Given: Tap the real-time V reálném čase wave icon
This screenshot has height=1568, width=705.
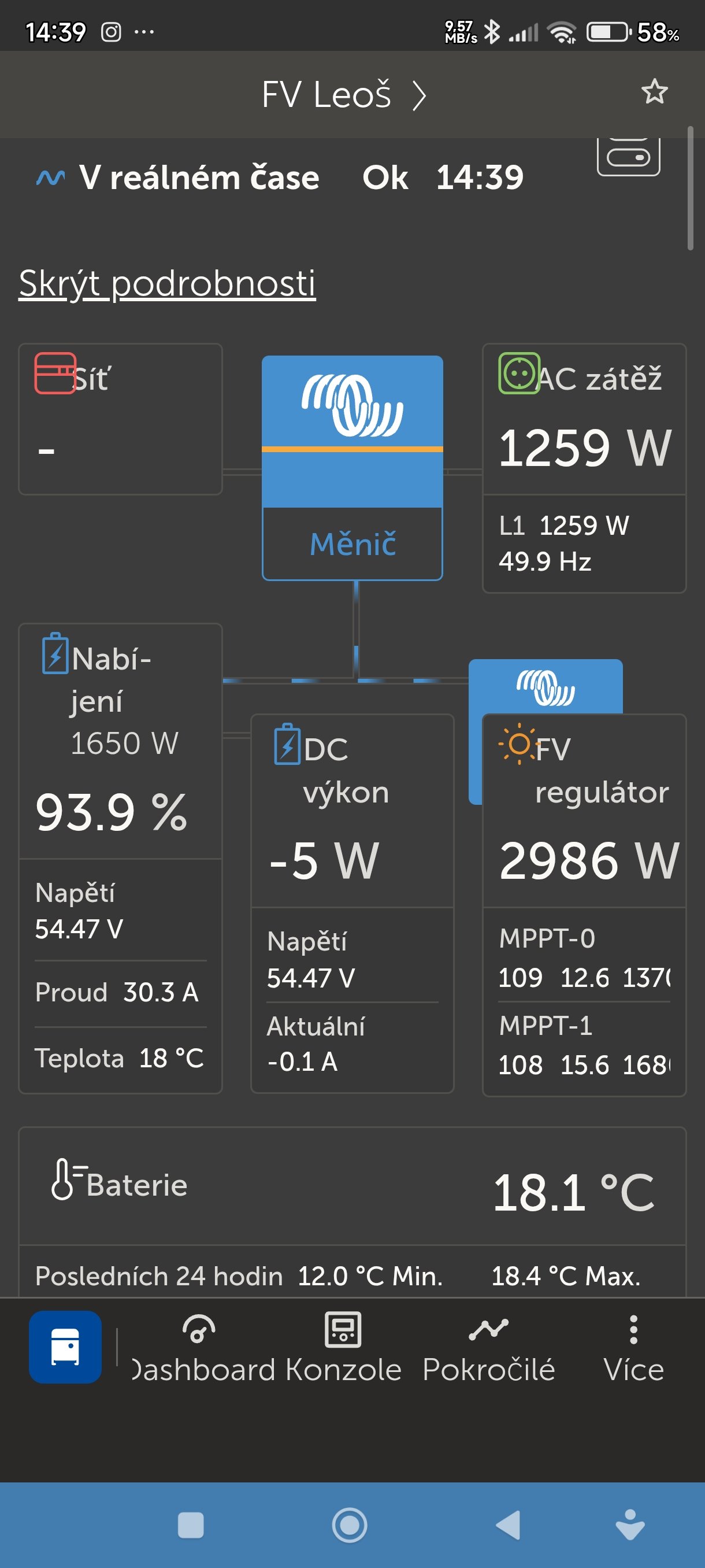Looking at the screenshot, I should (x=50, y=177).
